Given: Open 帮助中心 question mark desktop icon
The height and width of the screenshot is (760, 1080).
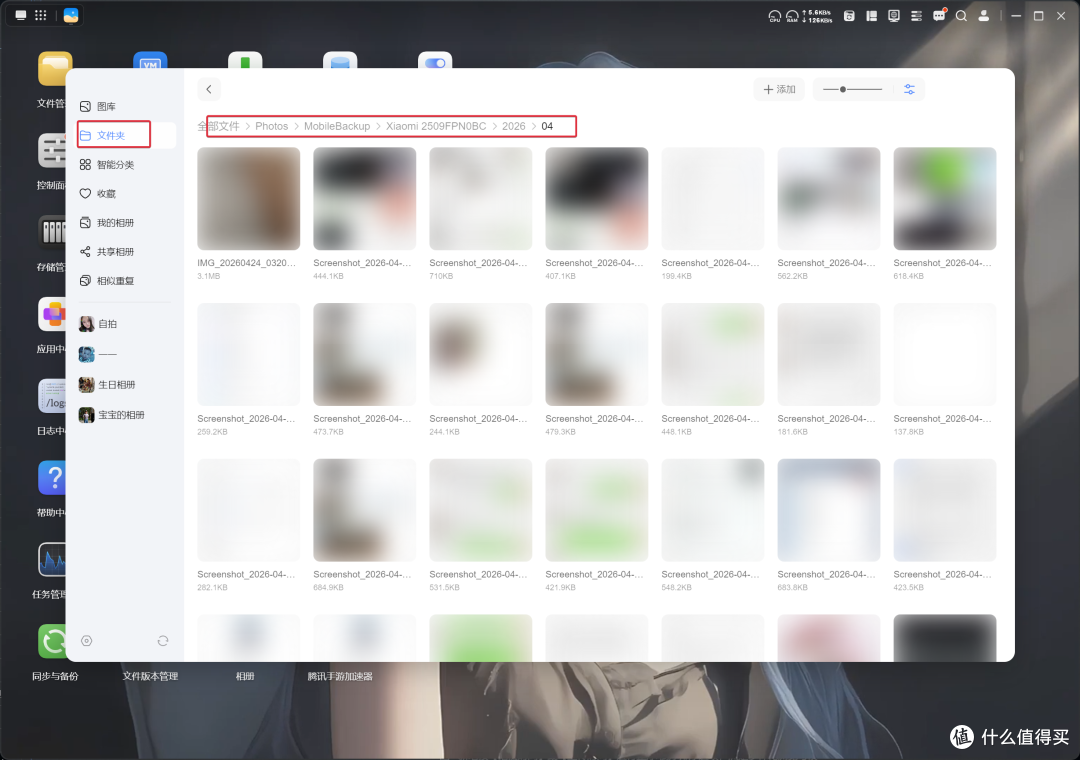Looking at the screenshot, I should click(52, 477).
